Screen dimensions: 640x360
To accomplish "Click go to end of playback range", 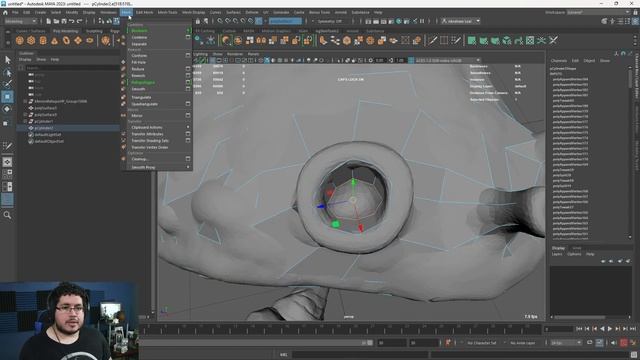I will [633, 329].
